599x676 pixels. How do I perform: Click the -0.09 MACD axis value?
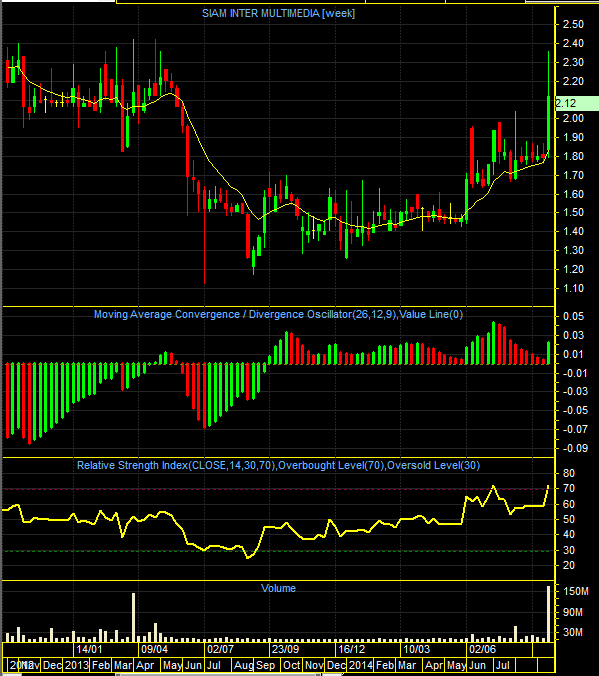coord(573,448)
